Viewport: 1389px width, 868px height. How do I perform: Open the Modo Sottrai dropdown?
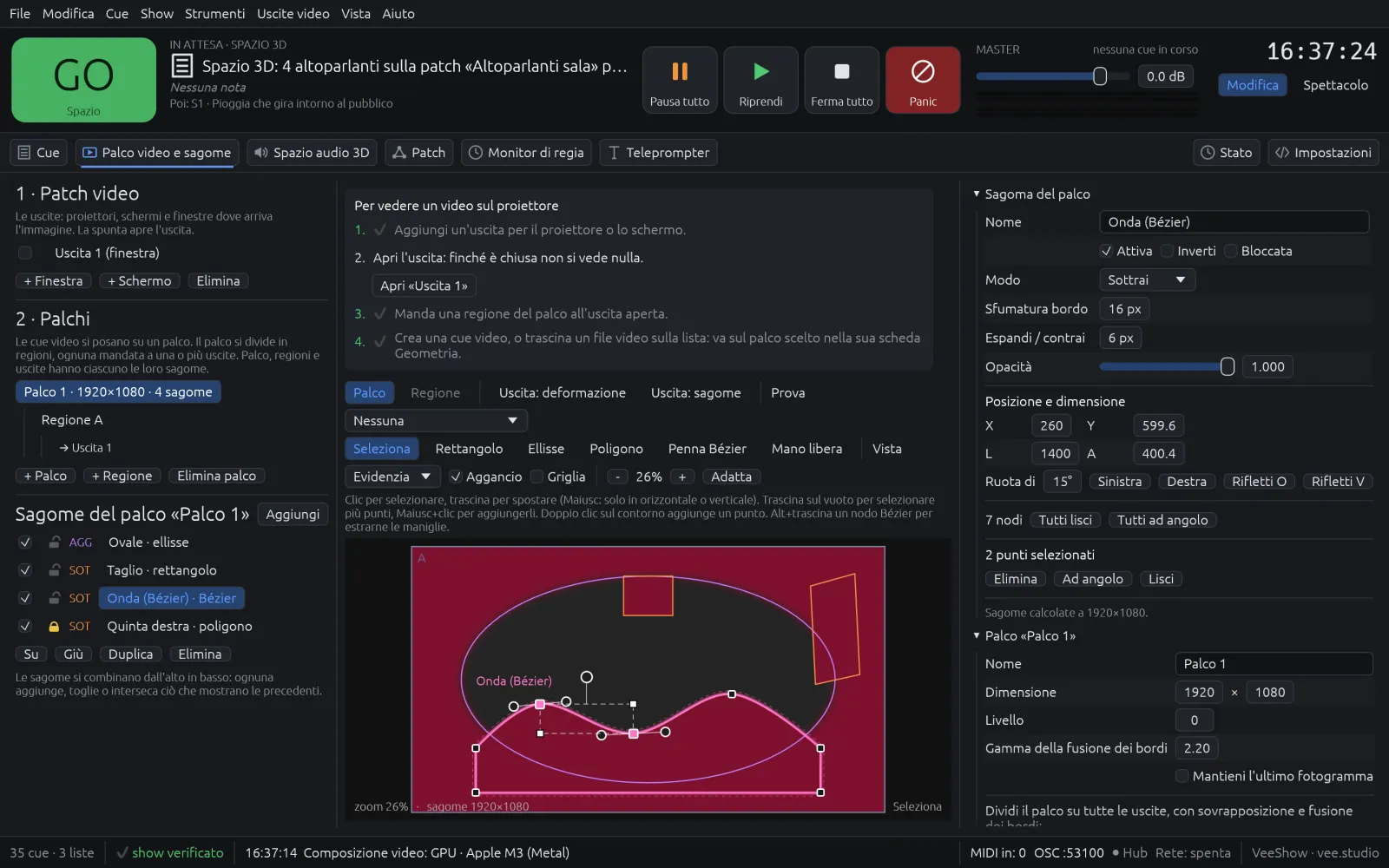(1147, 279)
